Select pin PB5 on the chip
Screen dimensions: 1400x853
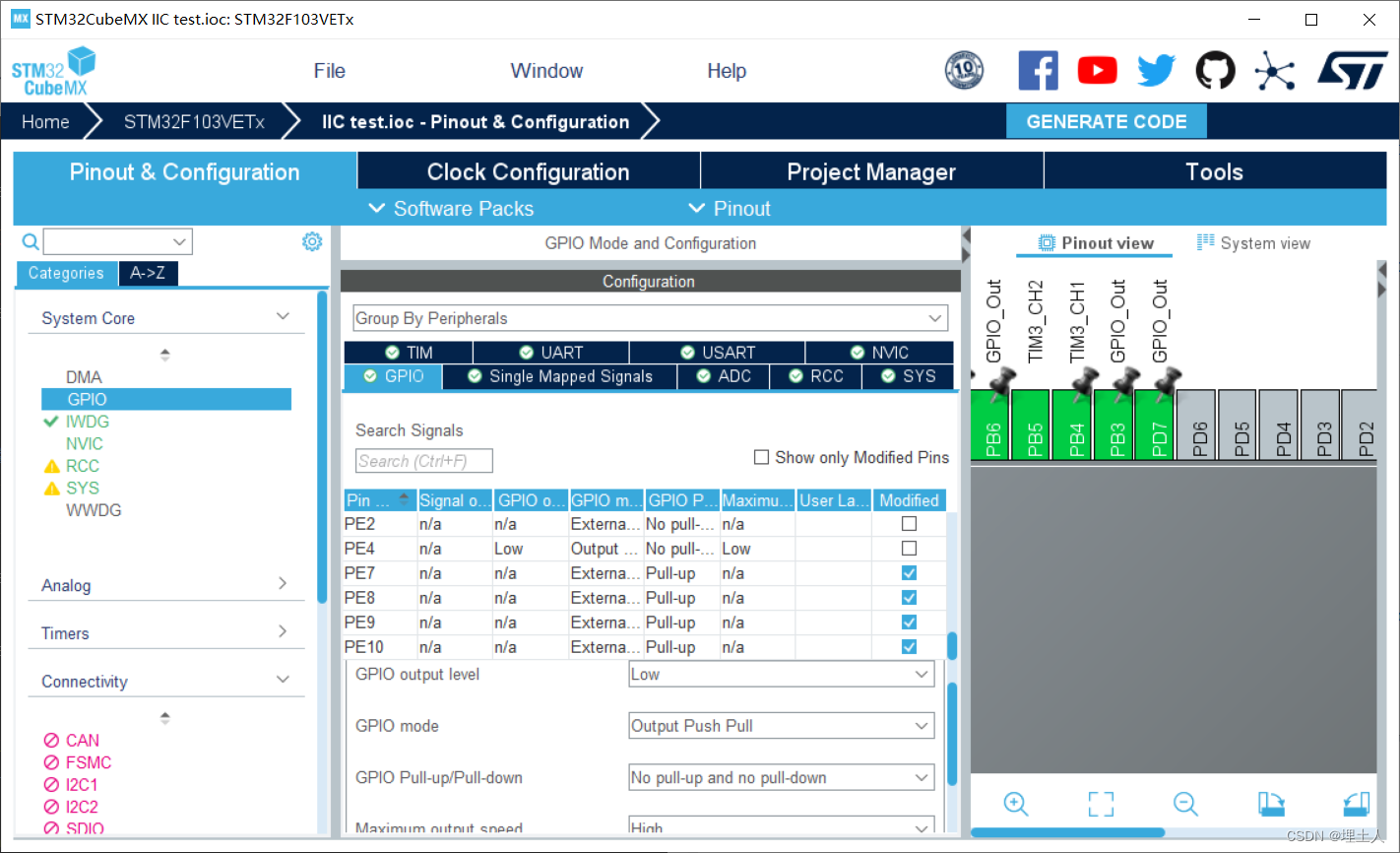pos(1030,425)
